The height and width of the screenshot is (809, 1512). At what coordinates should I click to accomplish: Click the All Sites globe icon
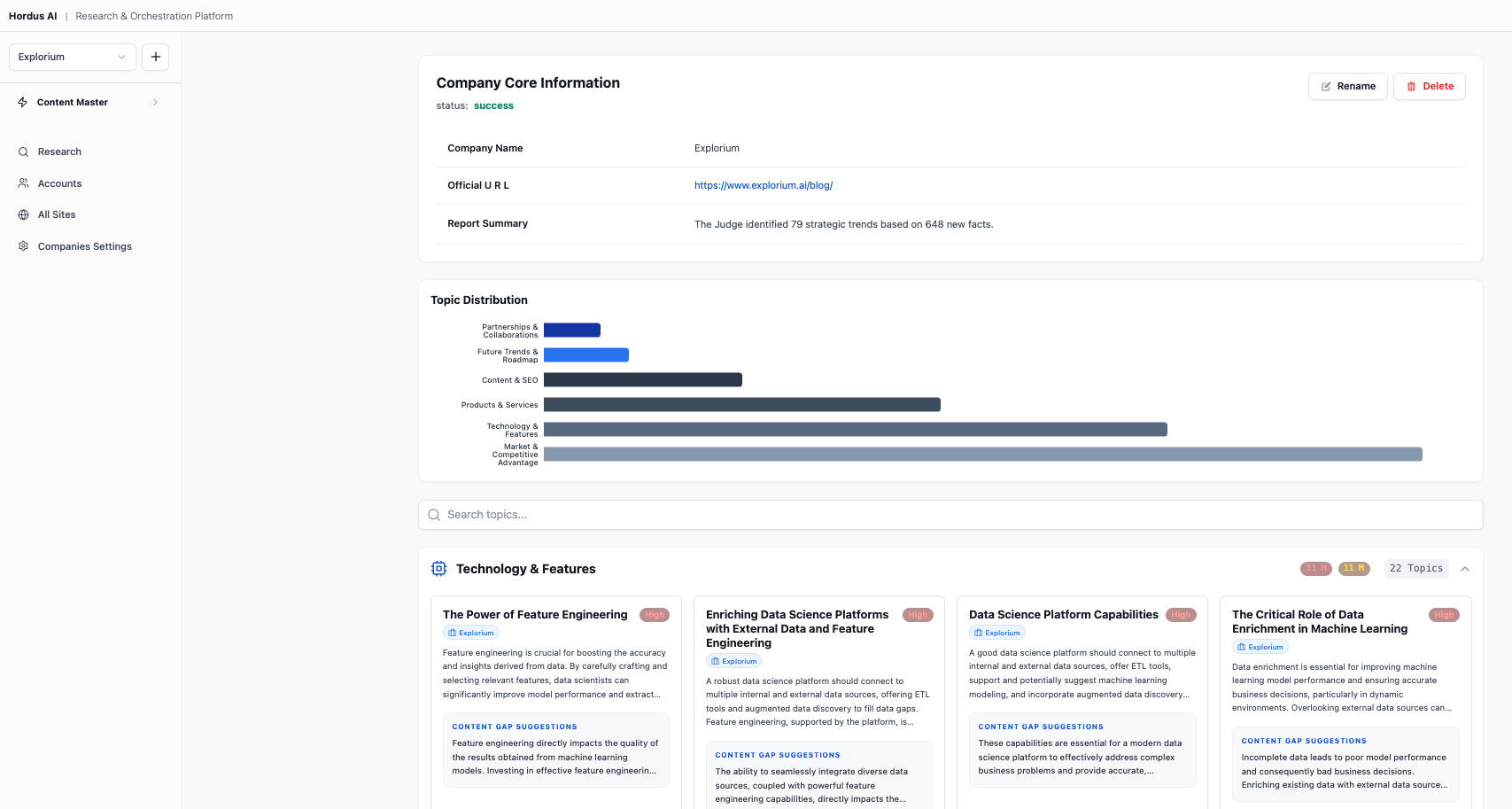(24, 214)
